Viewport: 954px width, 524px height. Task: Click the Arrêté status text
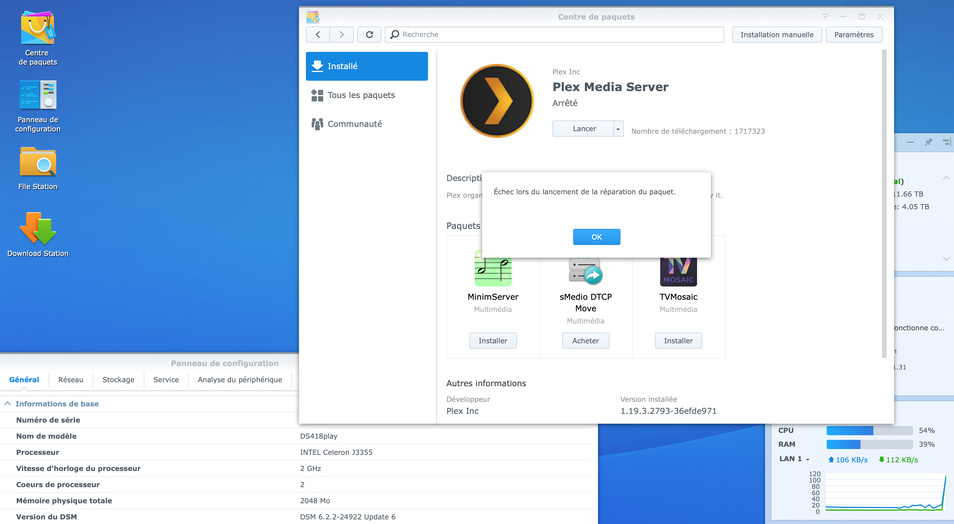coord(565,103)
